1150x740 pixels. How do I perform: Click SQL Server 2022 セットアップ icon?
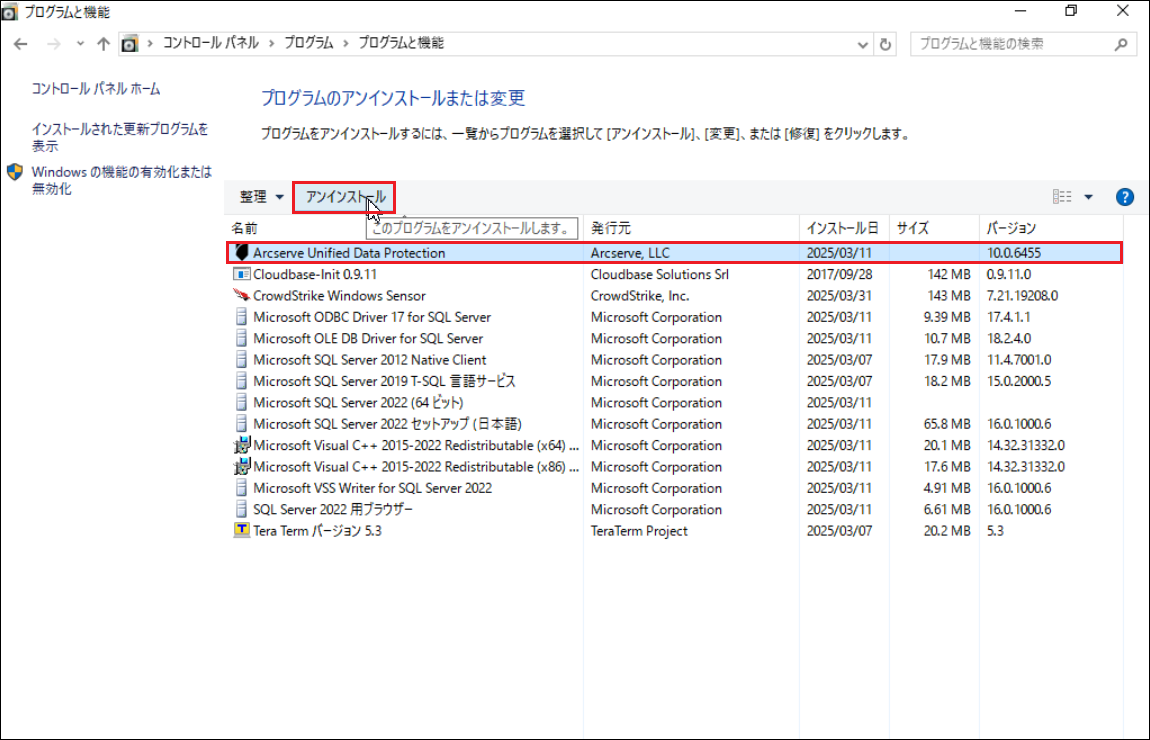(x=241, y=423)
